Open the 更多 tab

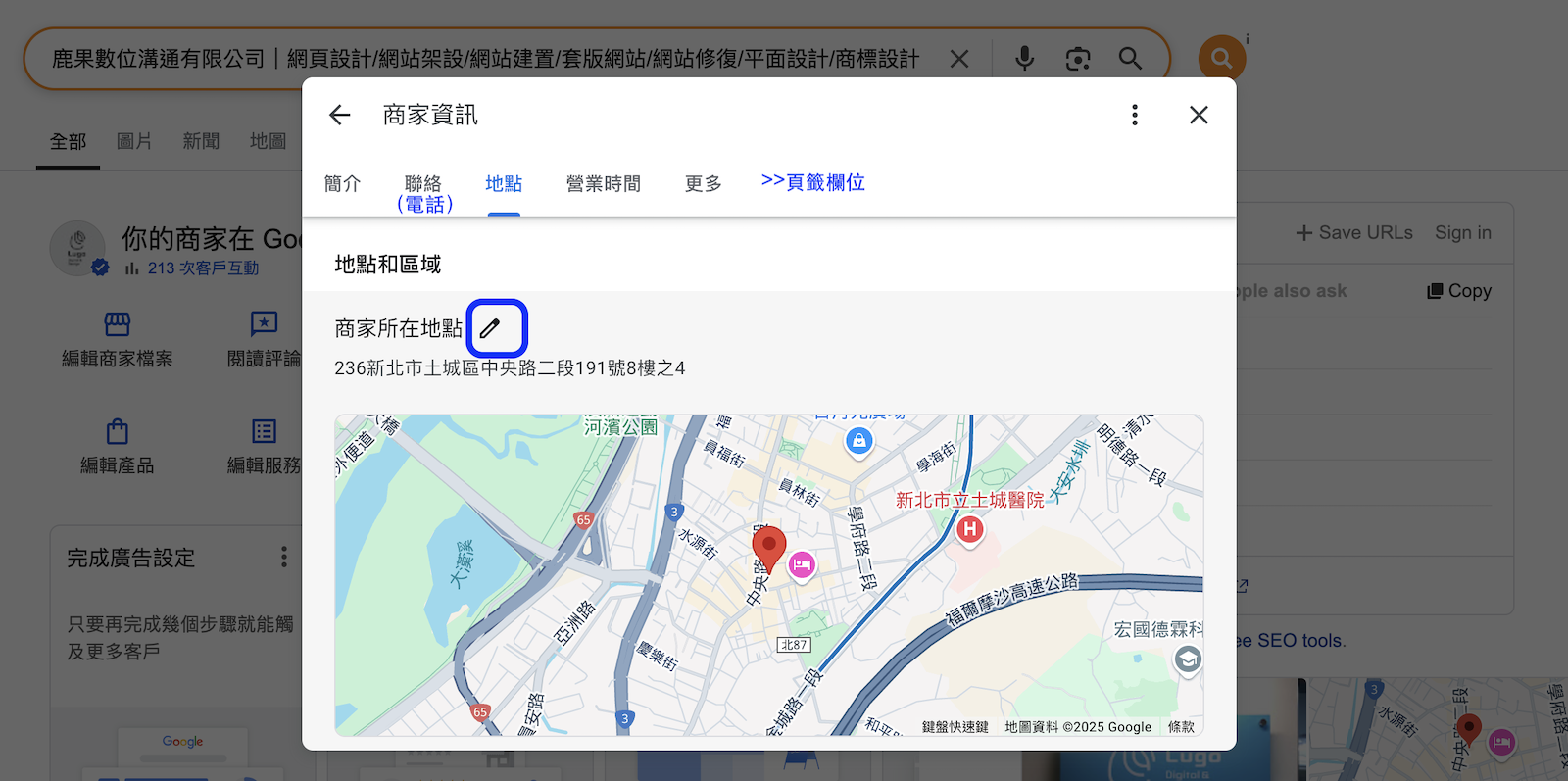point(703,183)
